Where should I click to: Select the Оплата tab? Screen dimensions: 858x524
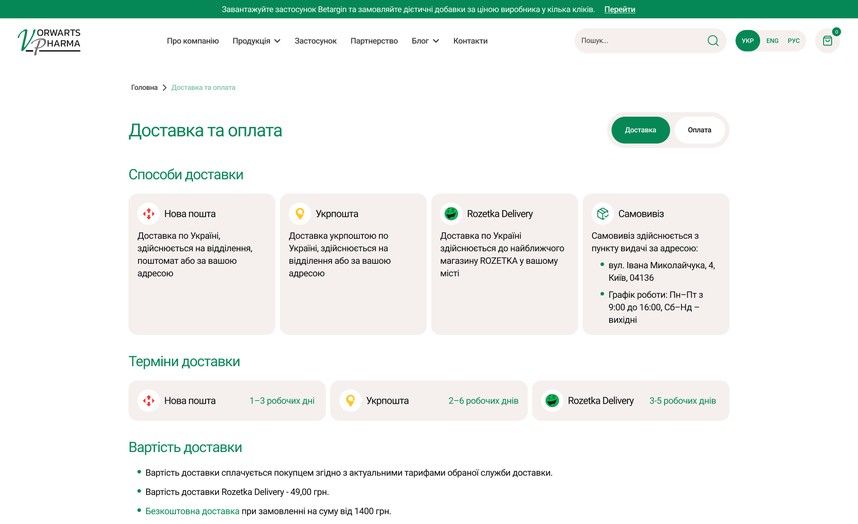click(x=699, y=130)
